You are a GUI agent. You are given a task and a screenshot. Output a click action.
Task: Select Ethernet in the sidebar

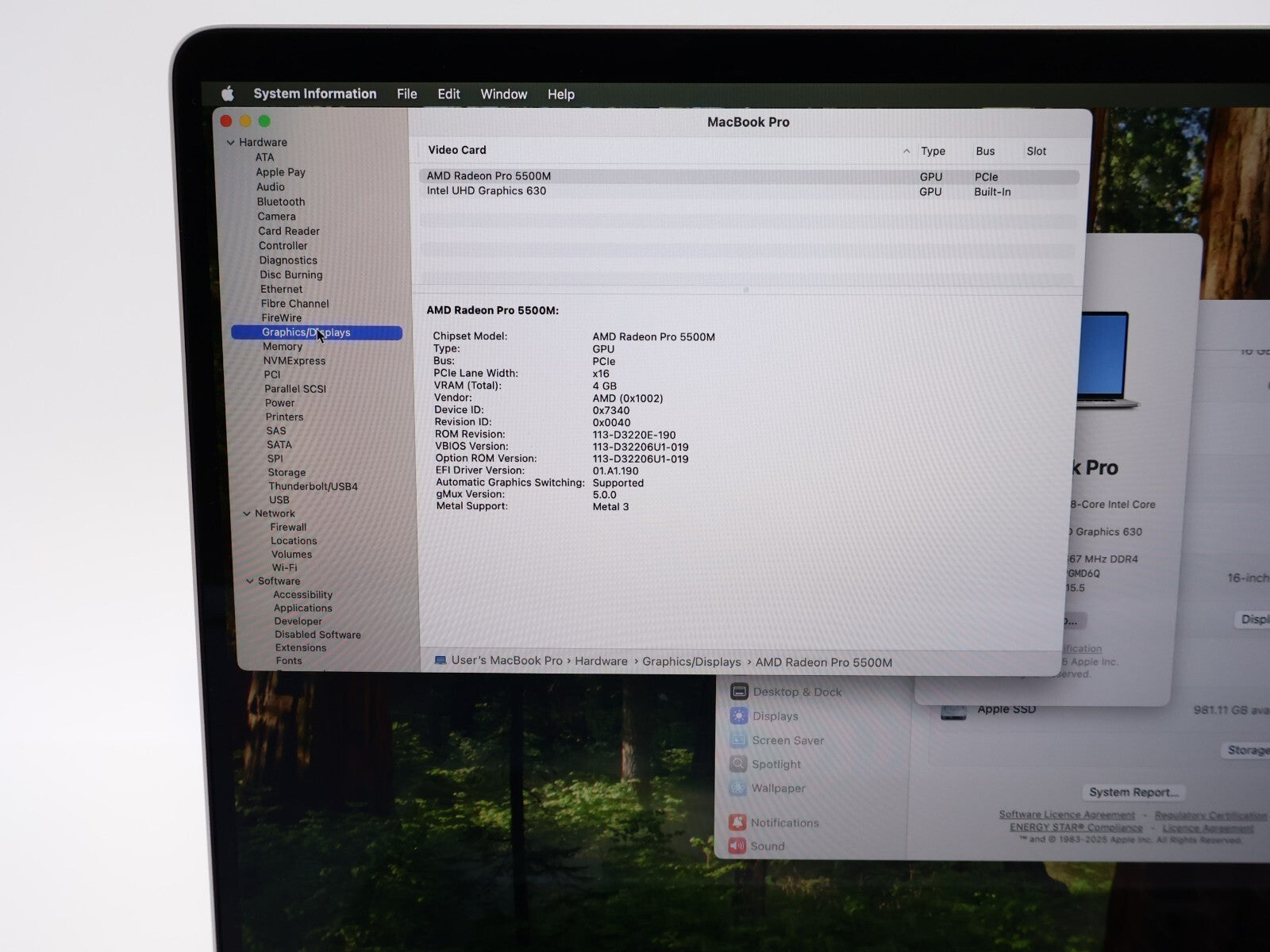(282, 289)
